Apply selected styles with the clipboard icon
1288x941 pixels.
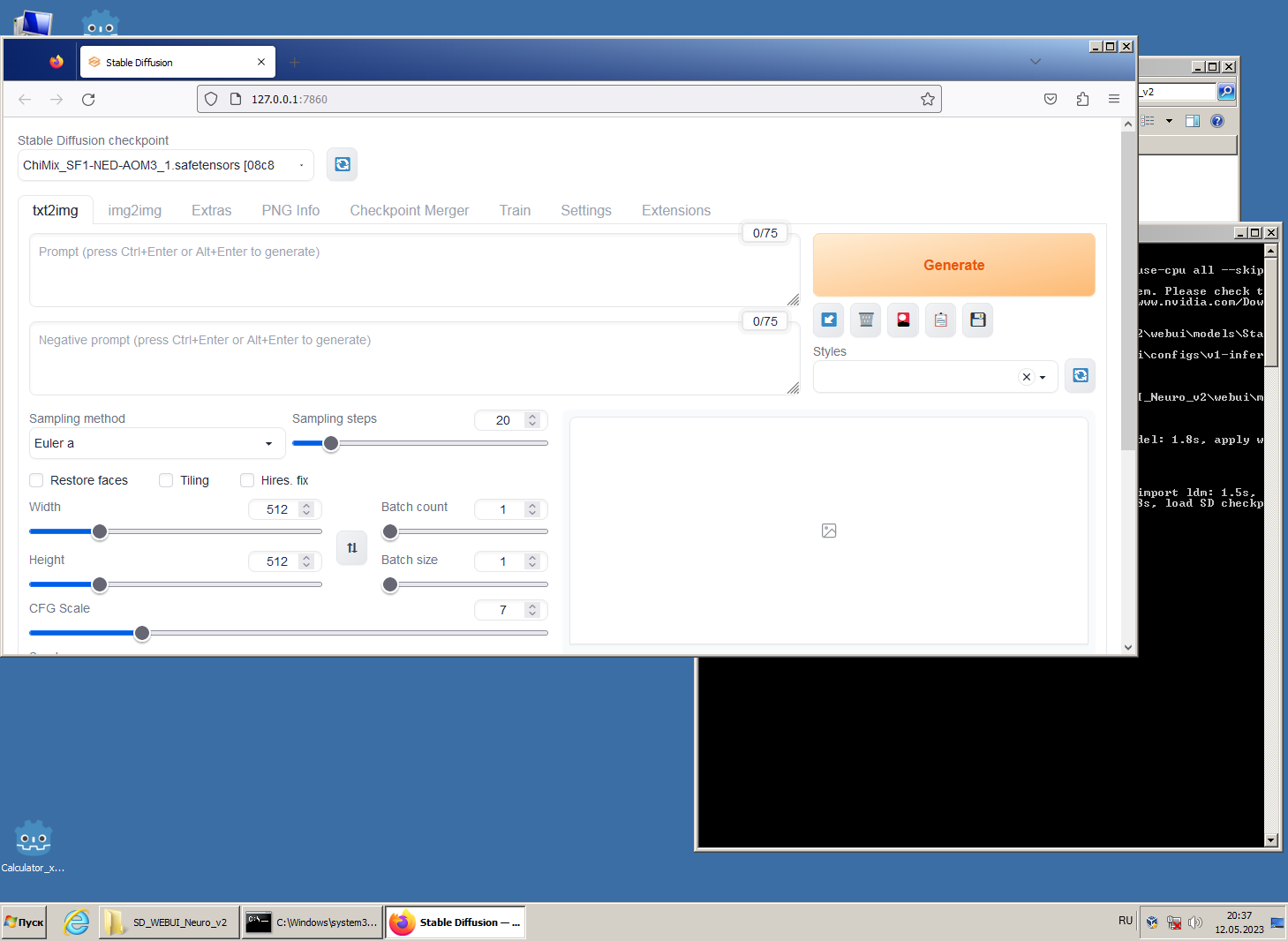[x=941, y=320]
